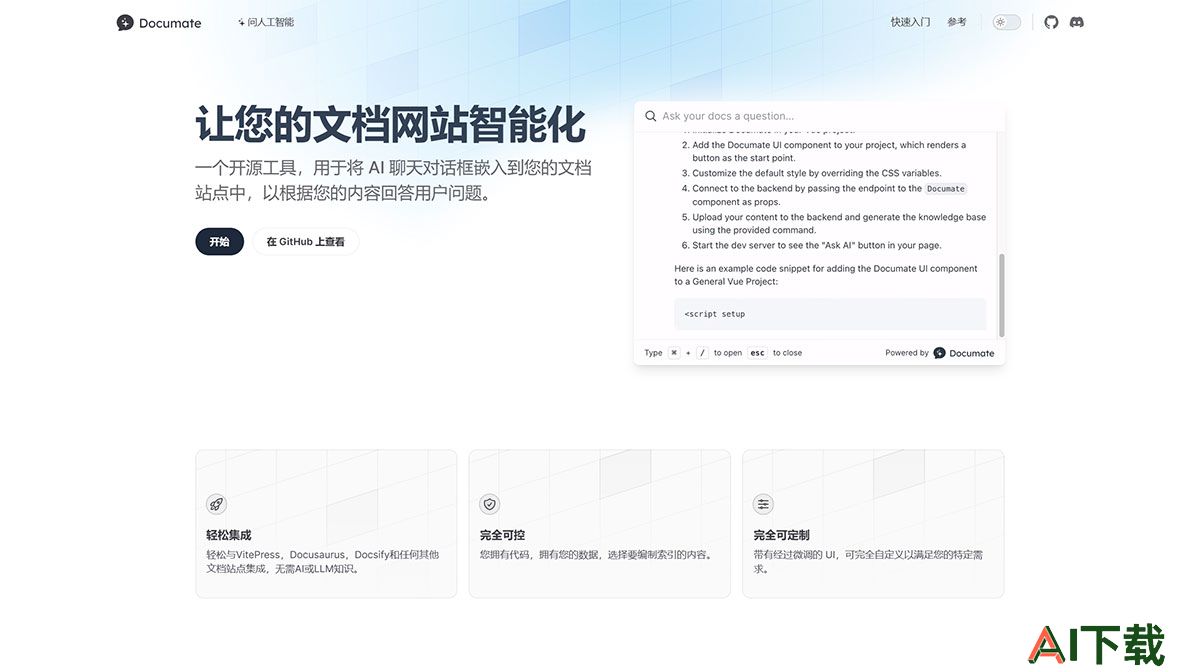Click the '<script setup' code block
Screen dimensions: 1200x672
click(830, 314)
